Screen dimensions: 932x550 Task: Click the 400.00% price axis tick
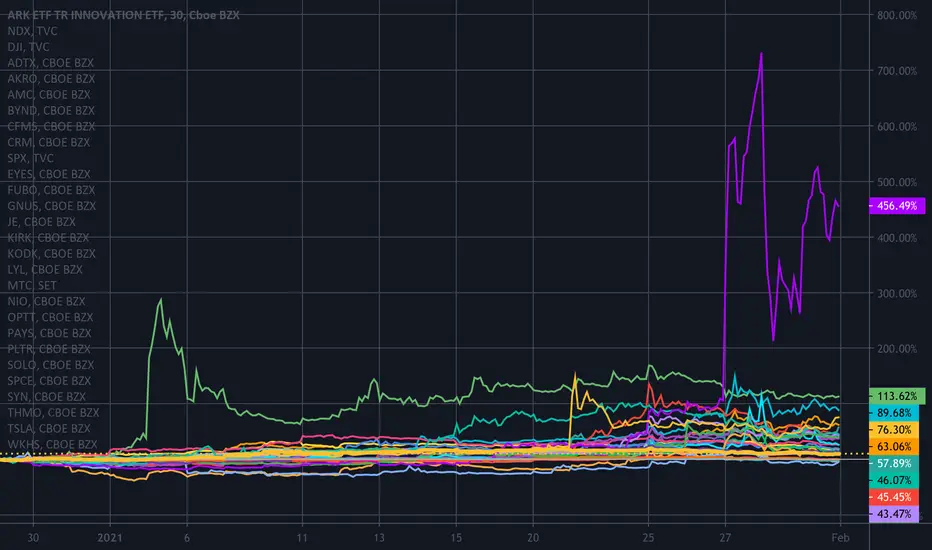pos(897,238)
